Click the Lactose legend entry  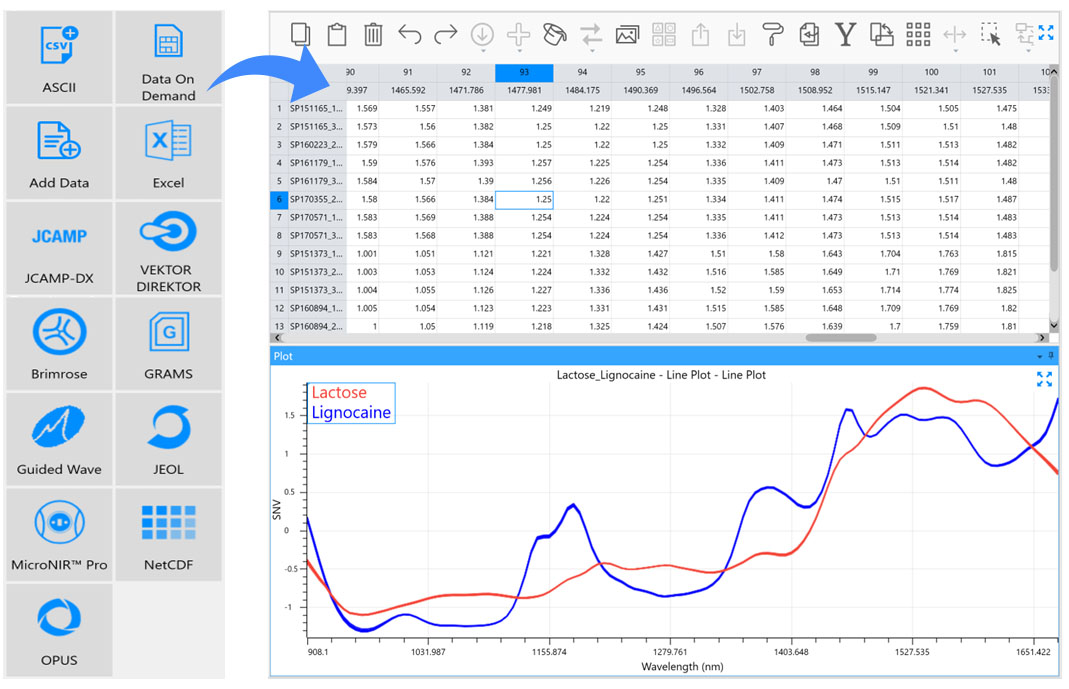339,393
